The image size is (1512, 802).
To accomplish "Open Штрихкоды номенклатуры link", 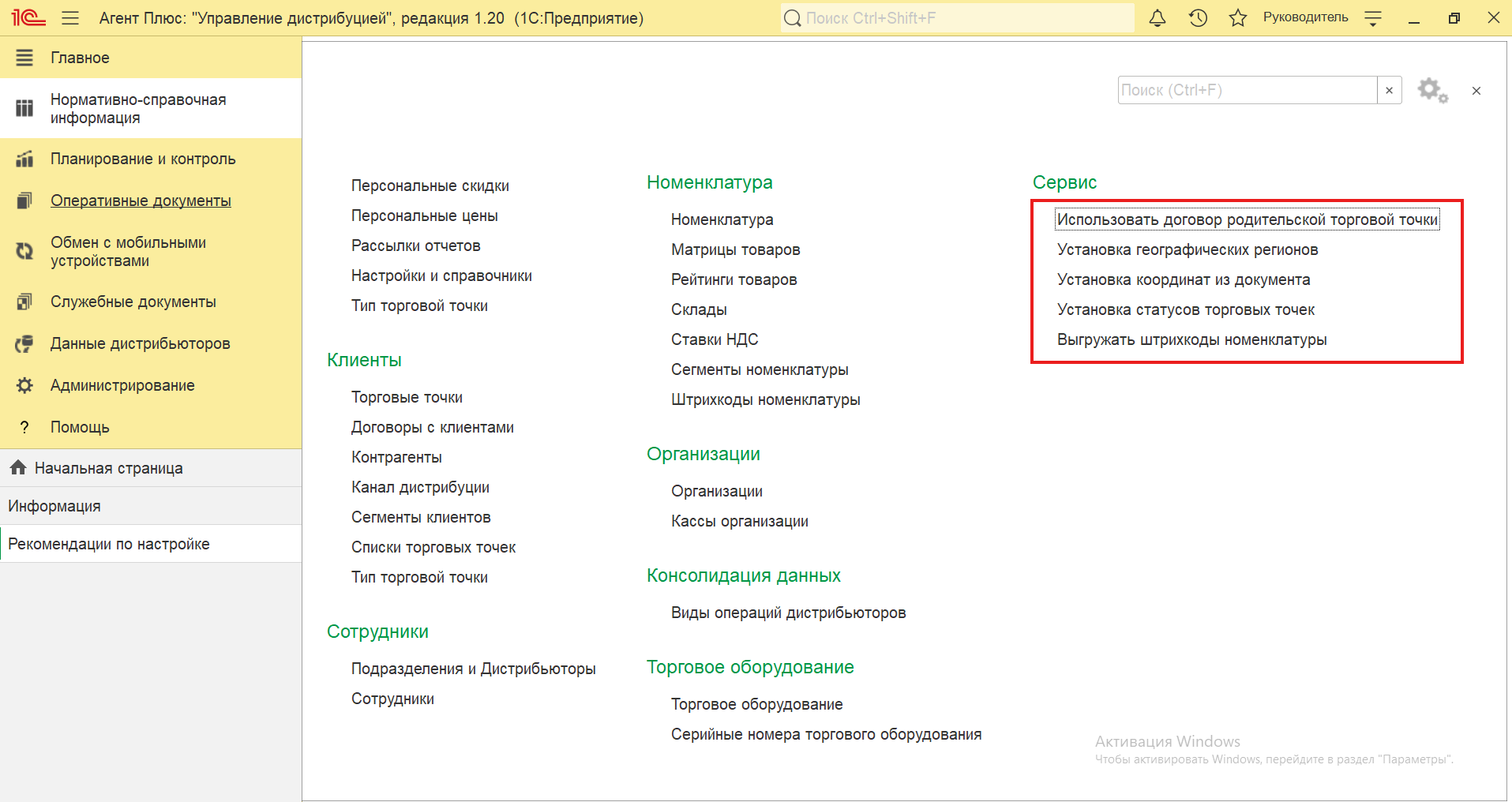I will pos(765,400).
